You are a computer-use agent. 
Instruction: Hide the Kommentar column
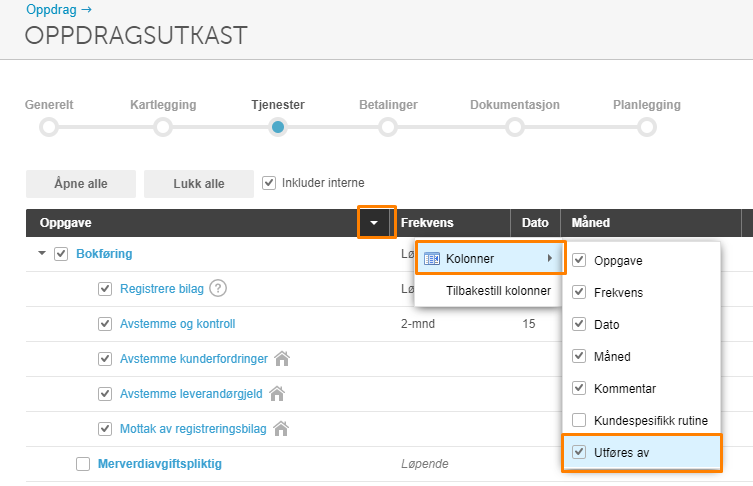click(x=579, y=388)
